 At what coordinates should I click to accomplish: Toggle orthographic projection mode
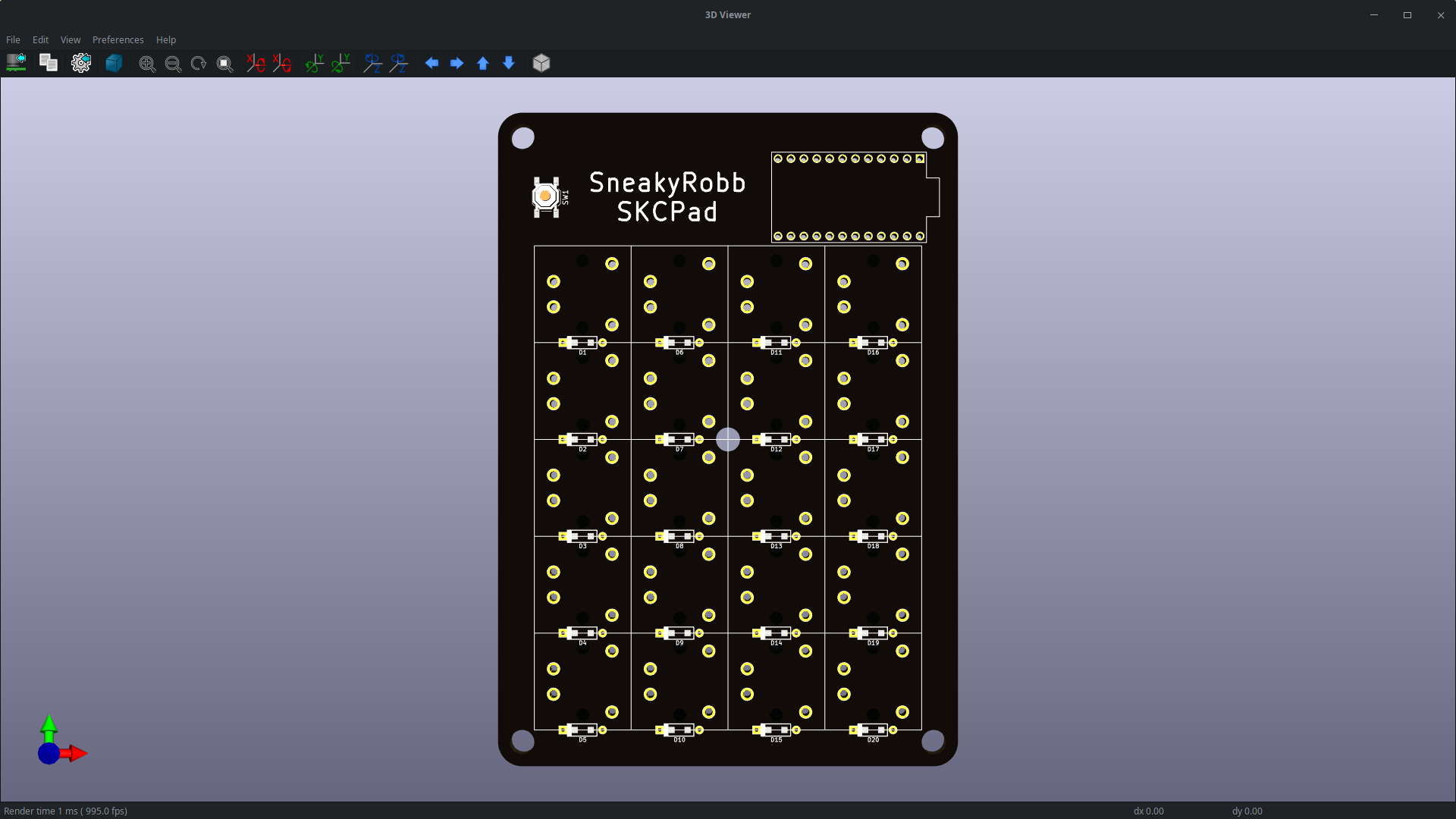[541, 63]
